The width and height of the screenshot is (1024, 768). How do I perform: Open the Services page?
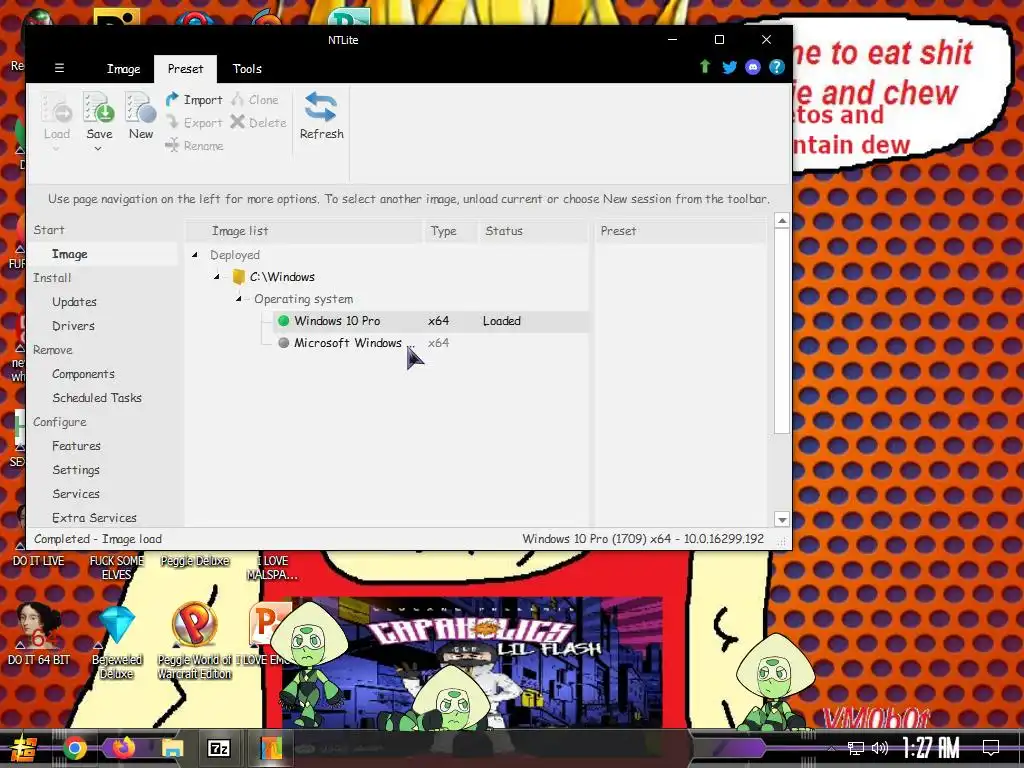[76, 494]
